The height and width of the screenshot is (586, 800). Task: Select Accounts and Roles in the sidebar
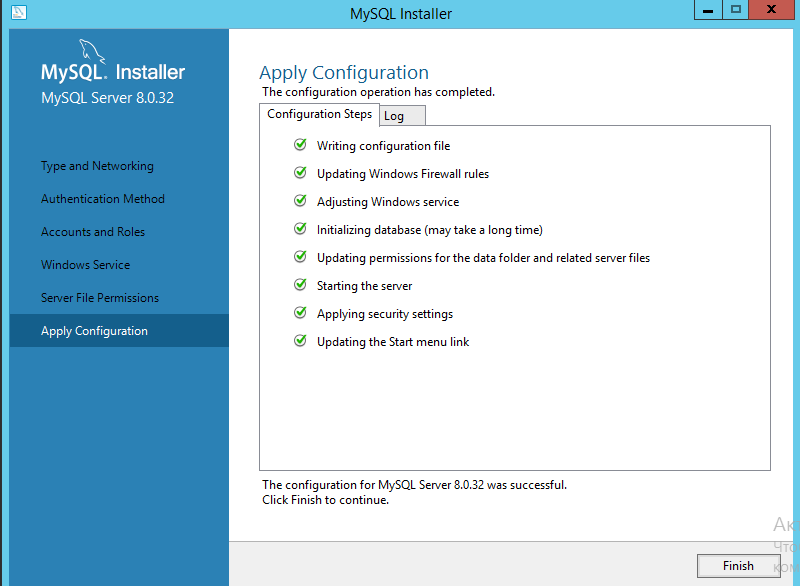93,232
